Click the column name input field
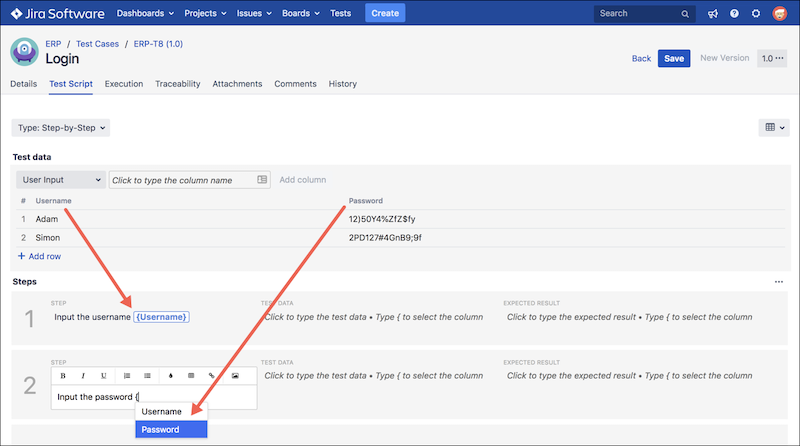Image resolution: width=800 pixels, height=446 pixels. click(182, 180)
